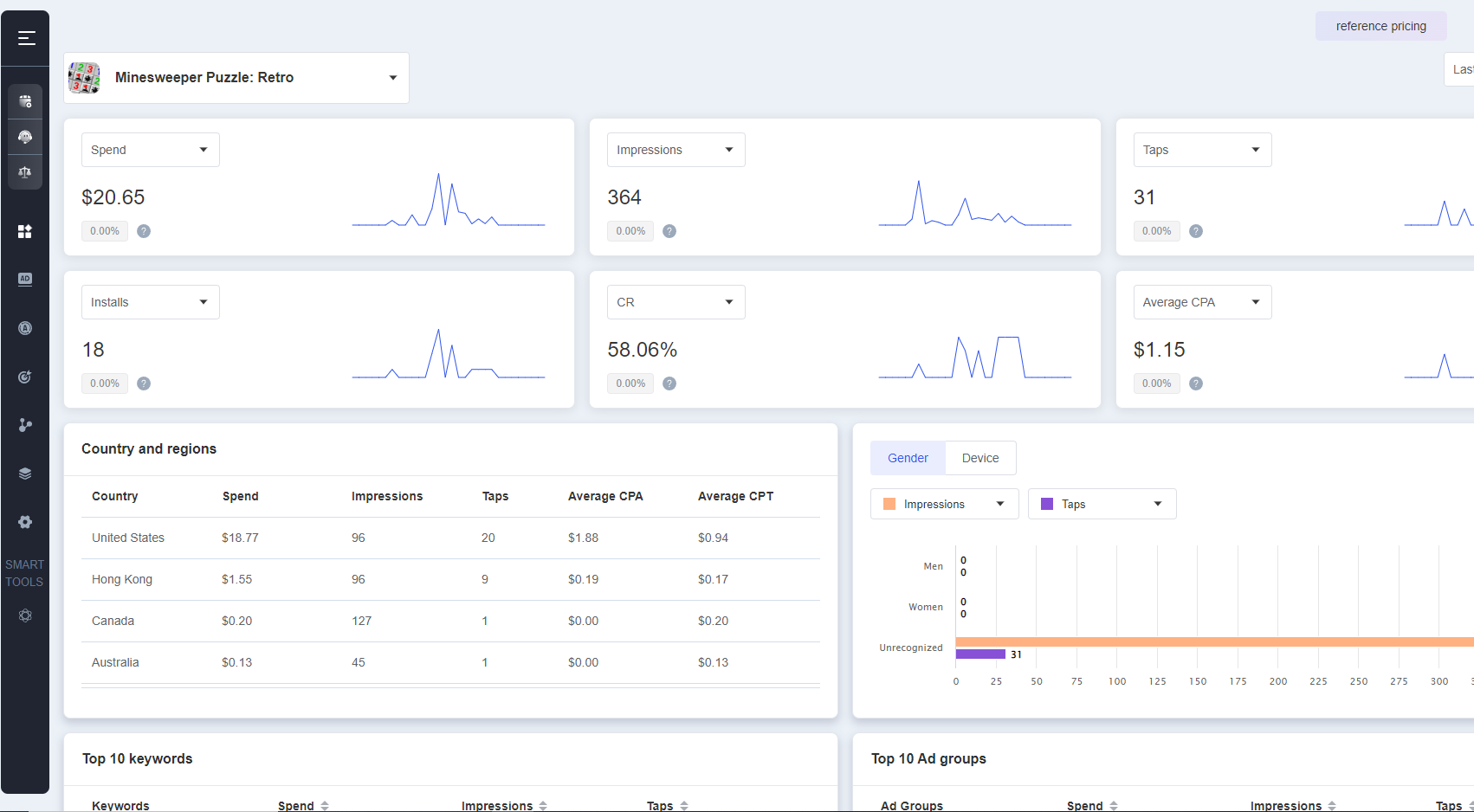Viewport: 1474px width, 812px height.
Task: Click the purple Taps color swatch
Action: [x=1047, y=504]
